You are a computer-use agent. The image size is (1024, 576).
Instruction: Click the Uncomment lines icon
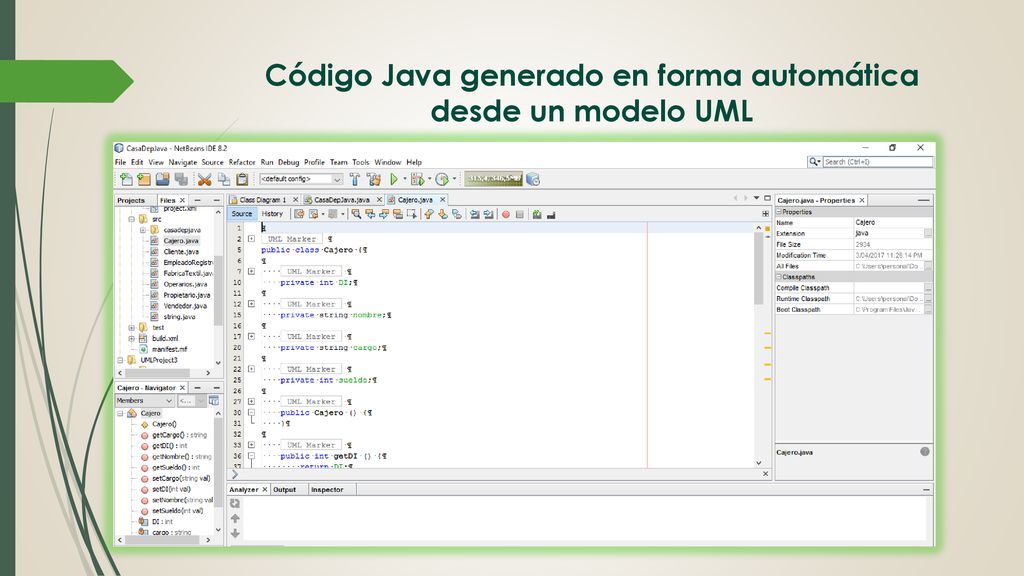coord(551,214)
